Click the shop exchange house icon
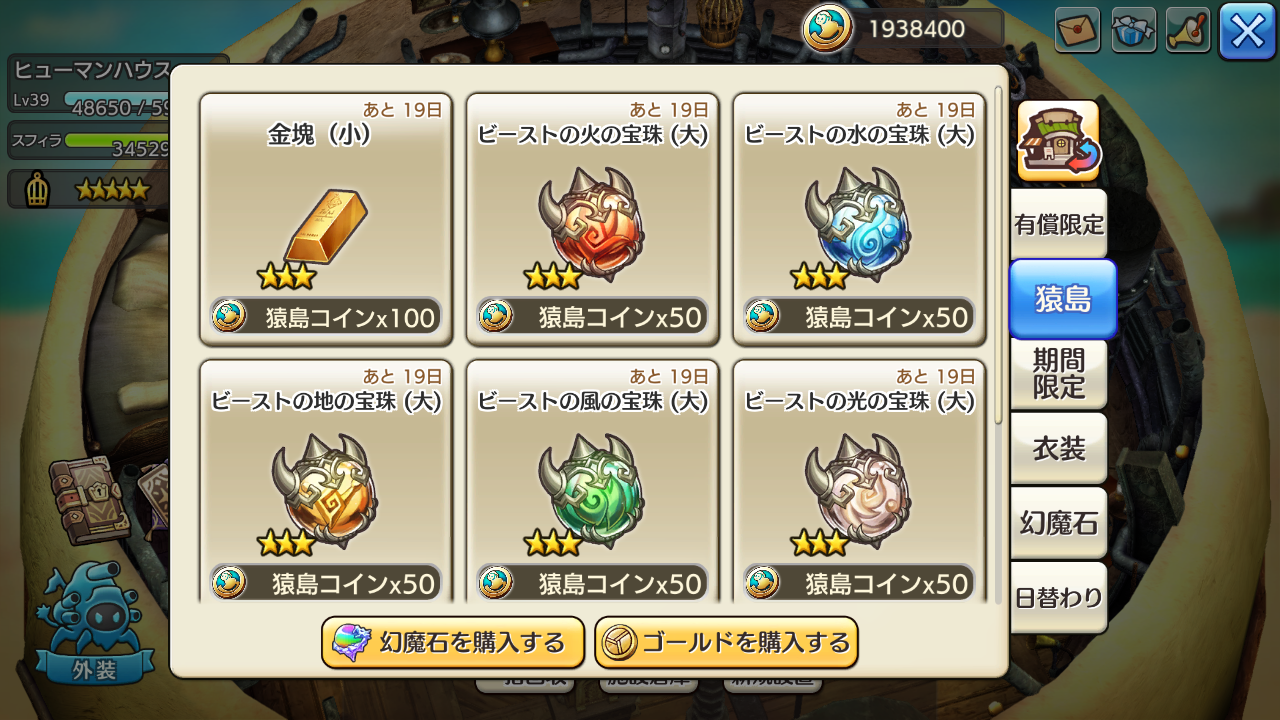Image resolution: width=1280 pixels, height=720 pixels. point(1059,141)
